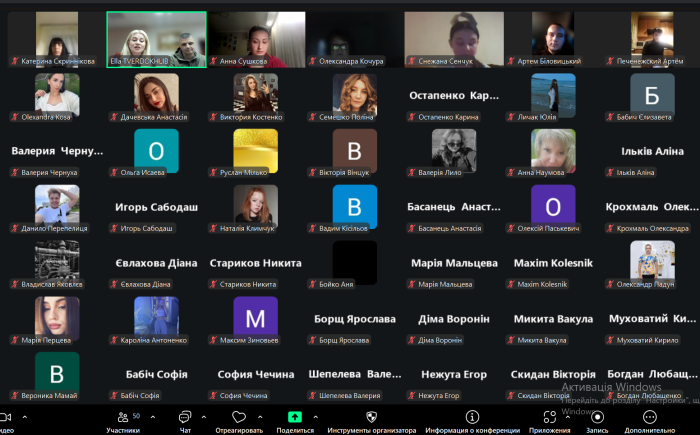Screen dimensions: 700x435
Task: Toggle Запись meeting recording
Action: click(x=597, y=417)
